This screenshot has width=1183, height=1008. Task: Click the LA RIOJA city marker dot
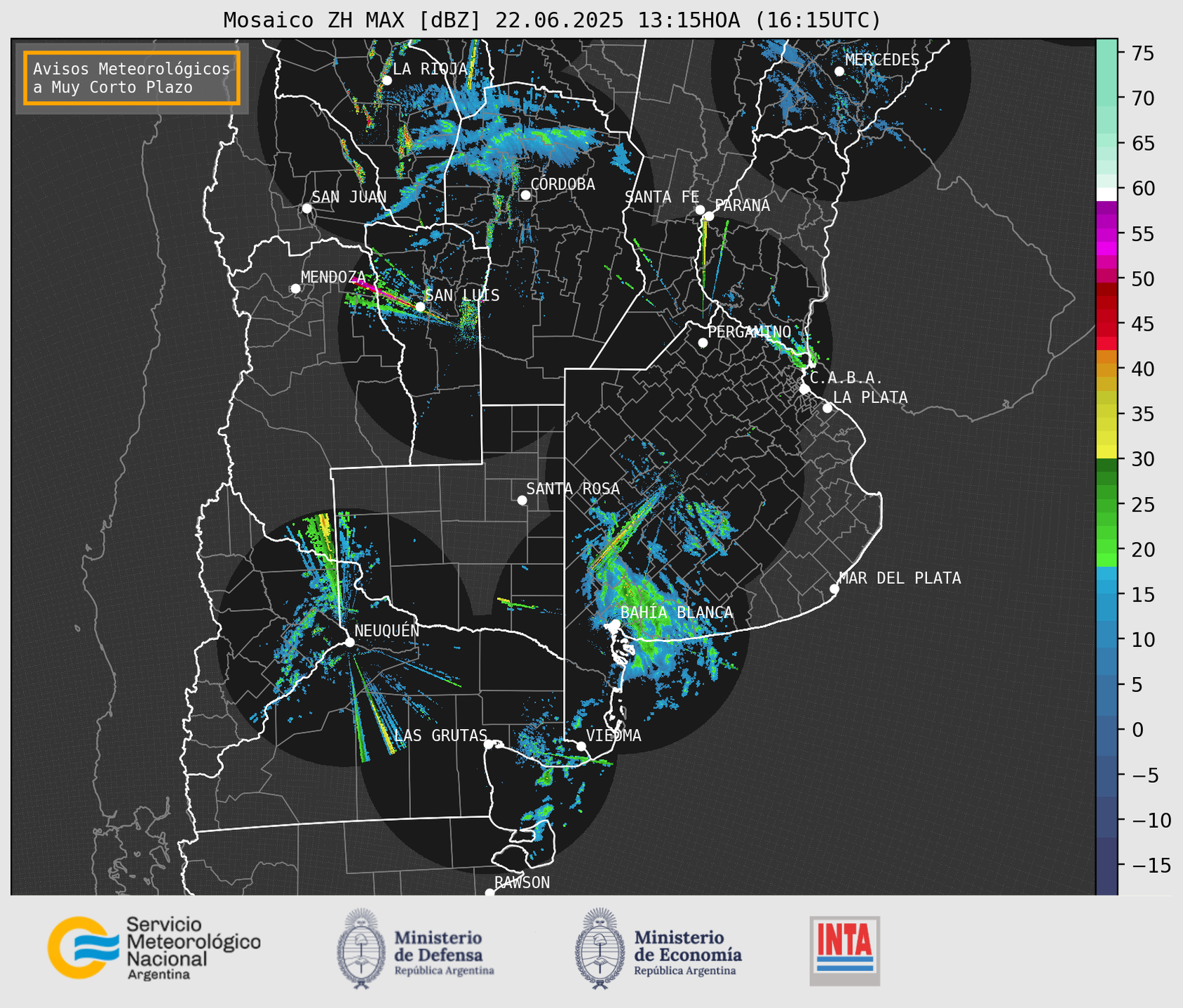pyautogui.click(x=386, y=81)
